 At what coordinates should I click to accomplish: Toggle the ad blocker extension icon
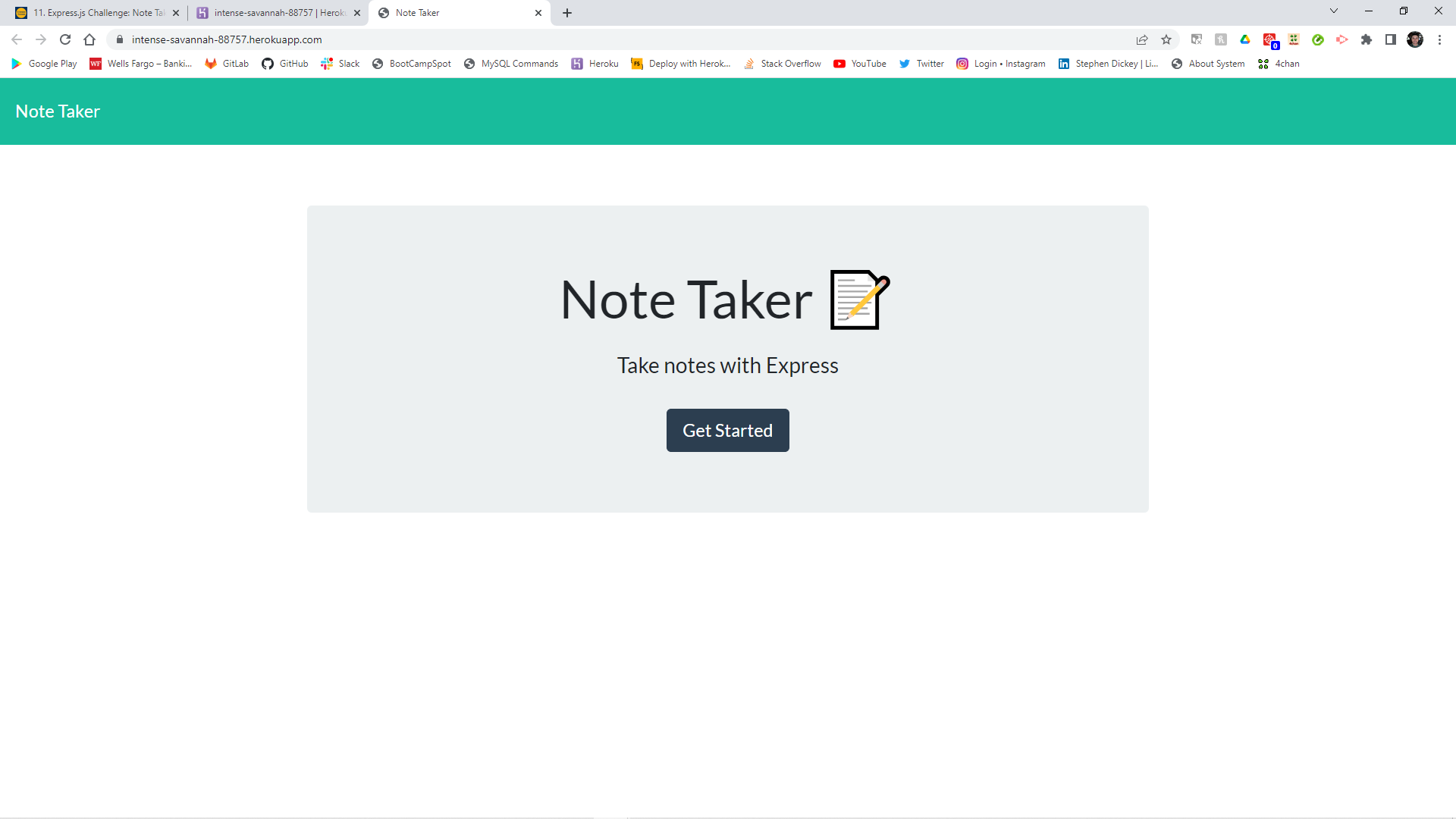pos(1272,39)
